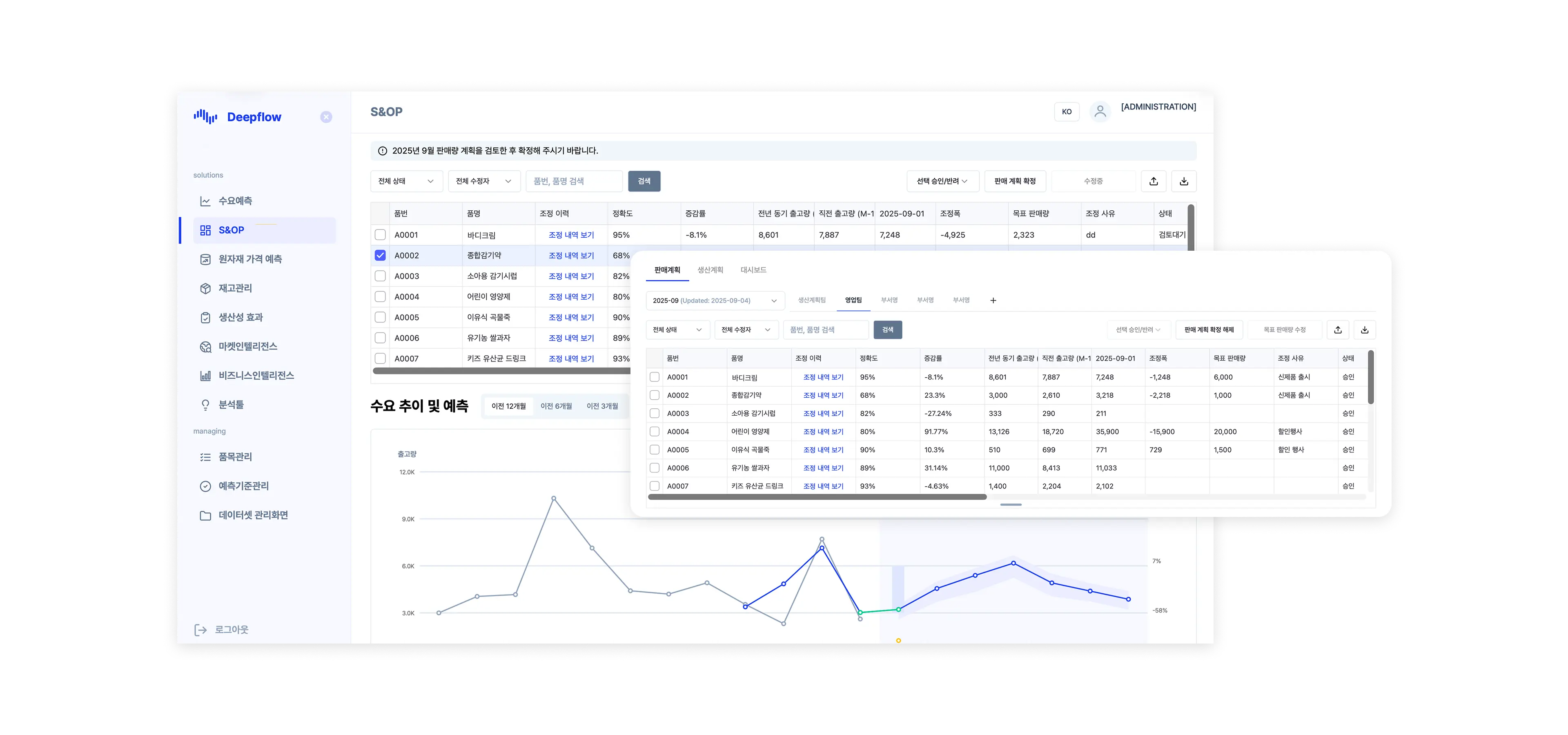Click the 판매 계획 확정 button
The image size is (1568, 735).
[1015, 181]
